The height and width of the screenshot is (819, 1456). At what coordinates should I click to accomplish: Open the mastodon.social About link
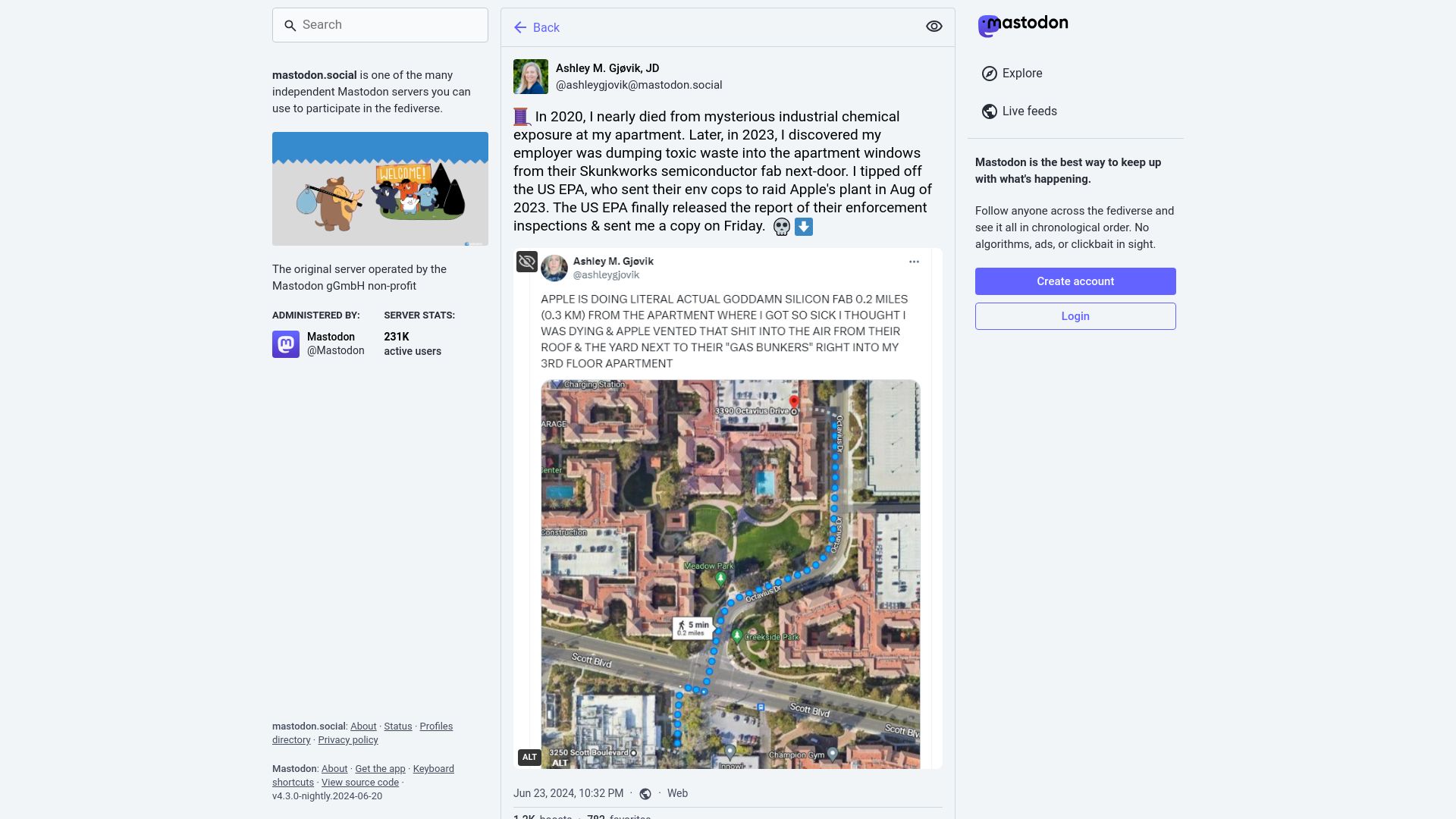(363, 726)
